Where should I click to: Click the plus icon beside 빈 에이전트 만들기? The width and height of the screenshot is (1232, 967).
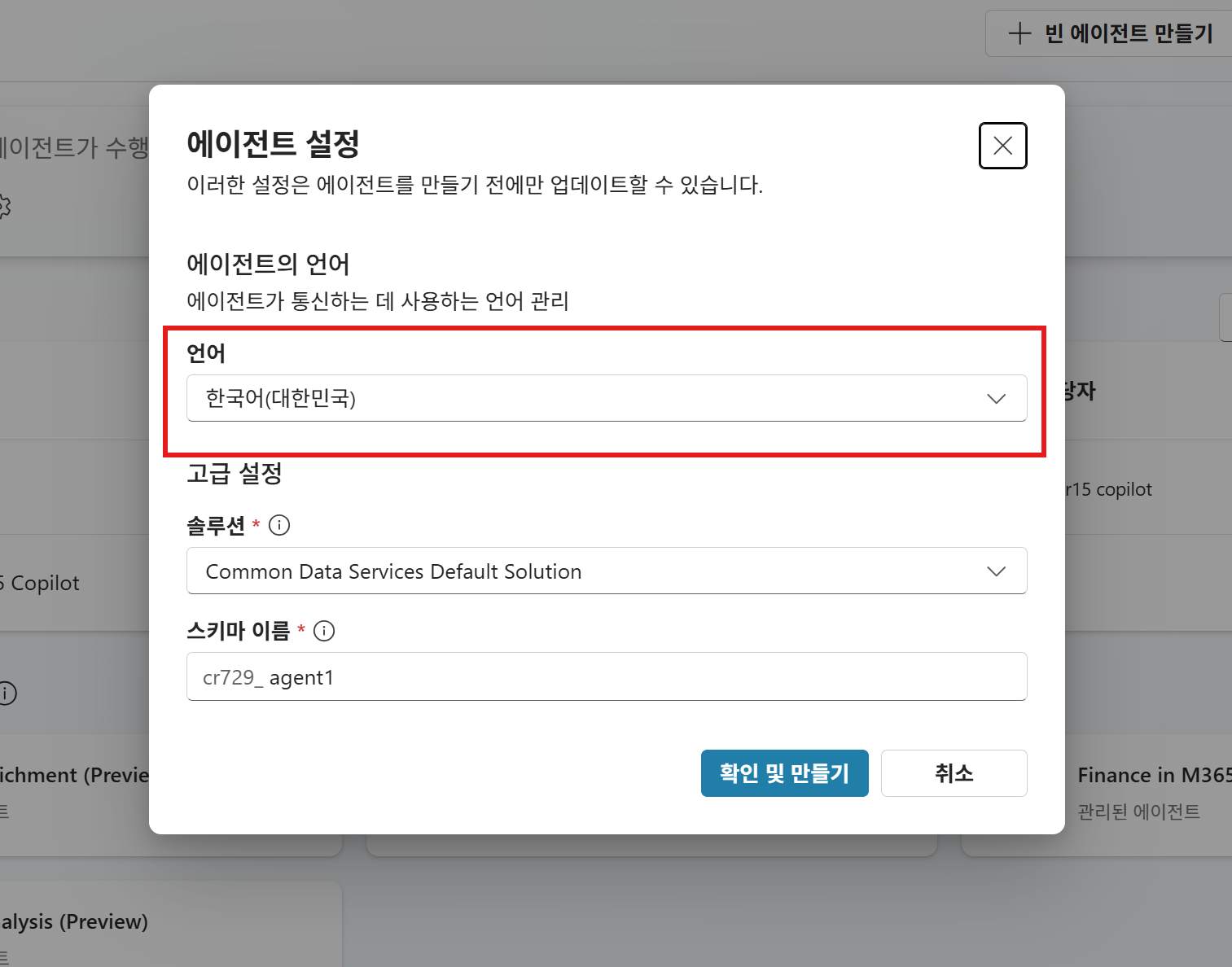(x=1019, y=33)
